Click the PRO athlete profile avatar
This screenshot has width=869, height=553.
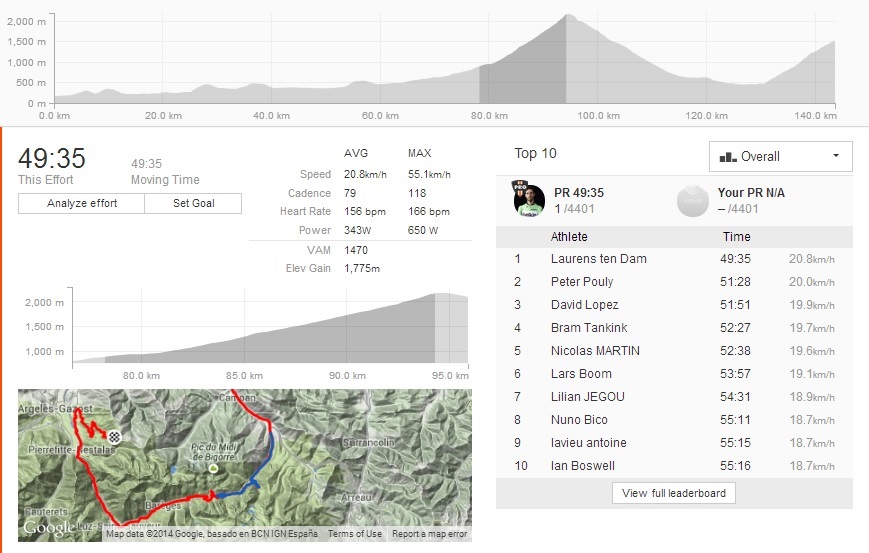coord(529,201)
